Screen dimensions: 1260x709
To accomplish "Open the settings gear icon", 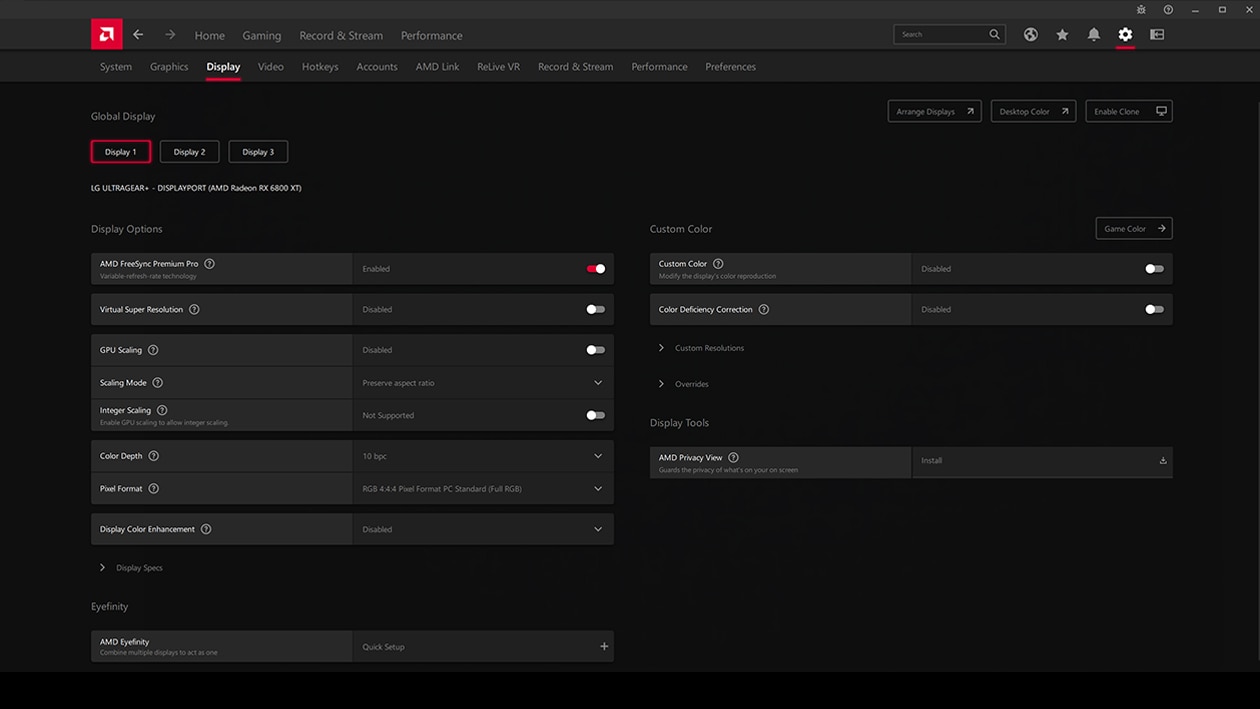I will pos(1125,34).
